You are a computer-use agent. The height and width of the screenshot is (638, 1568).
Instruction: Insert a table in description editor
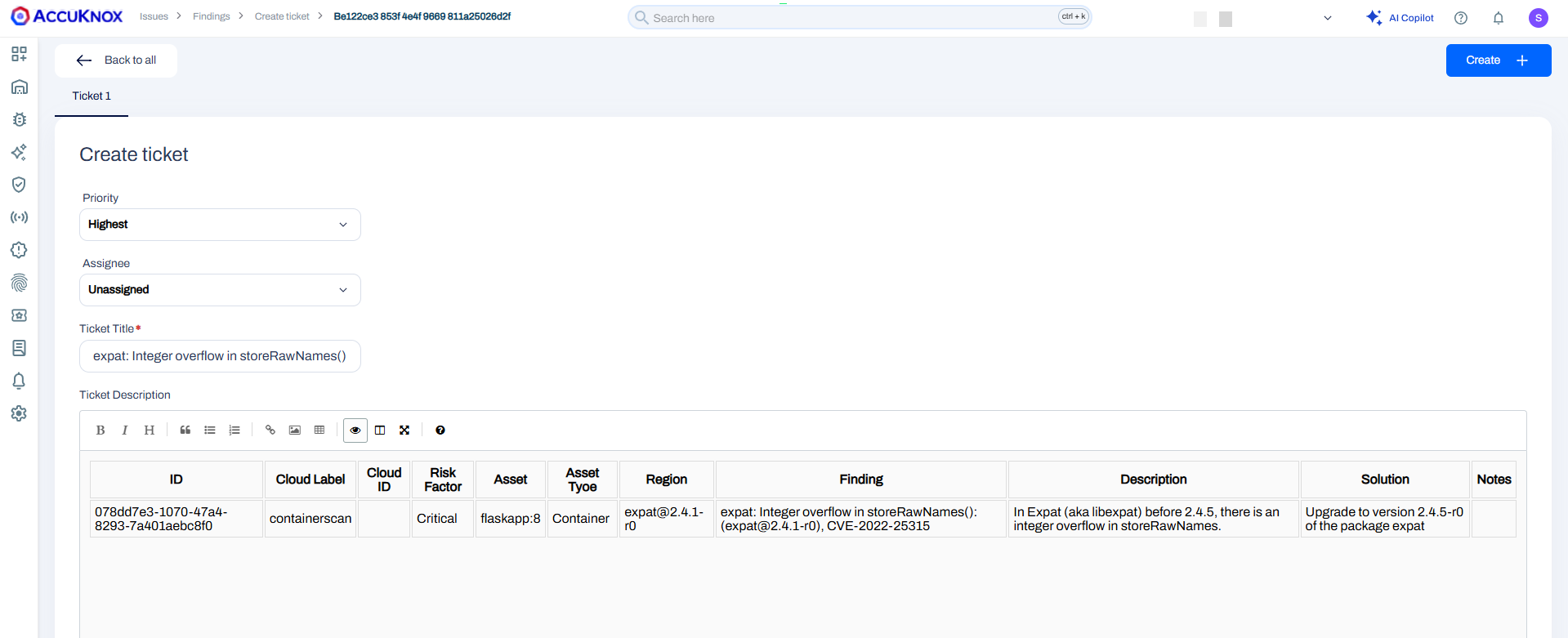point(319,431)
